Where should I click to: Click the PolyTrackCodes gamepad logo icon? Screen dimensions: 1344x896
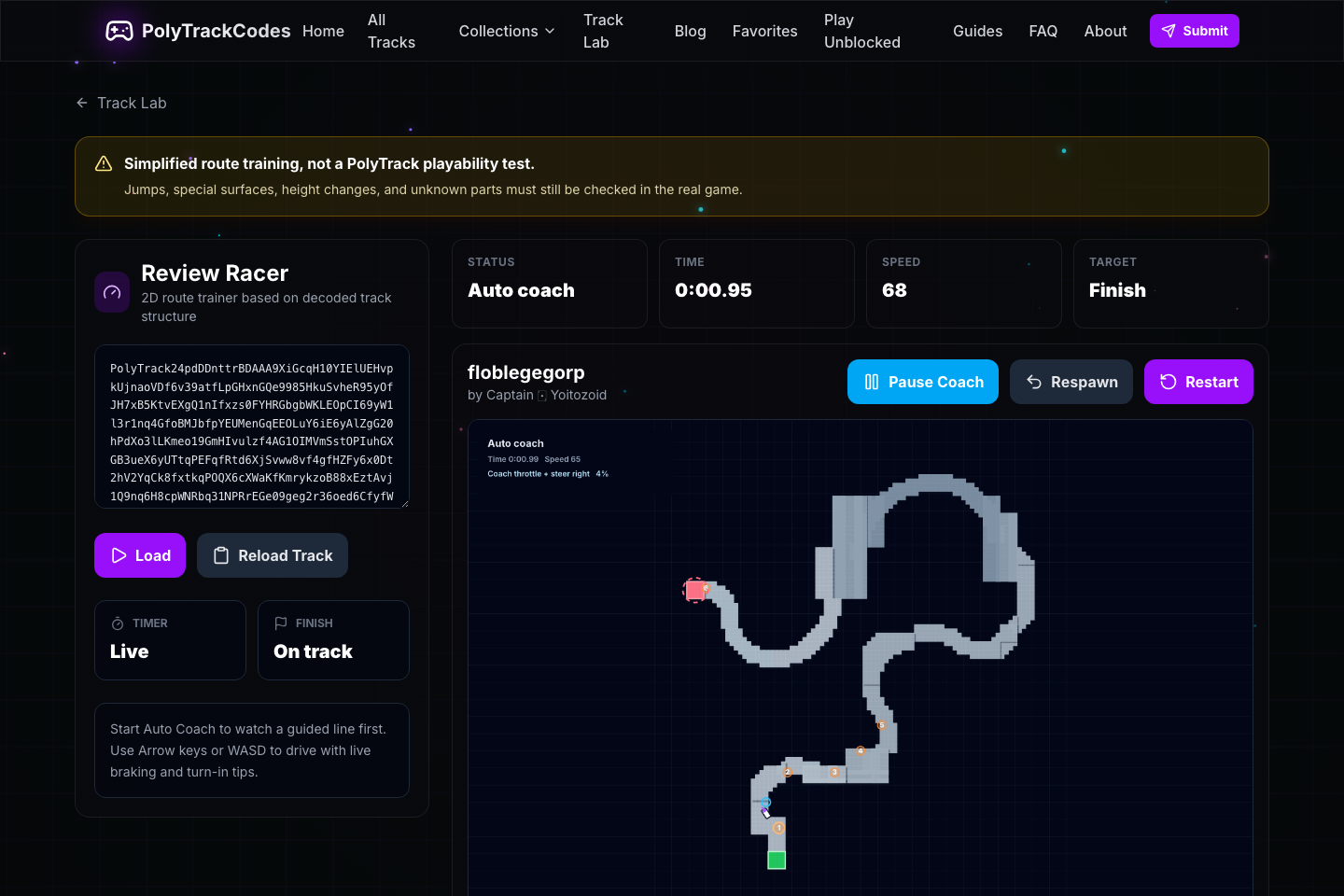[119, 31]
